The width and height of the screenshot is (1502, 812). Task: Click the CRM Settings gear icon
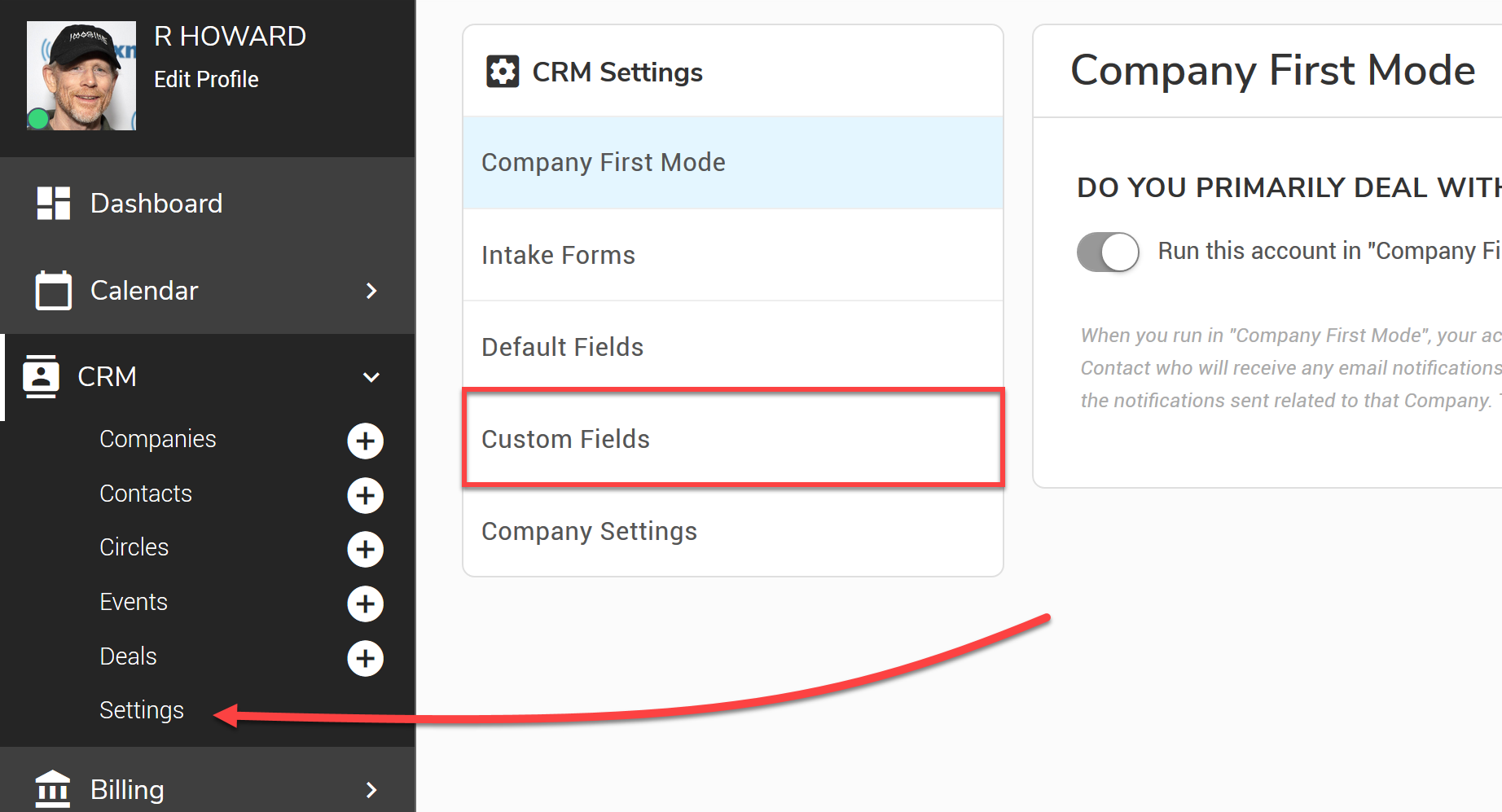(503, 71)
